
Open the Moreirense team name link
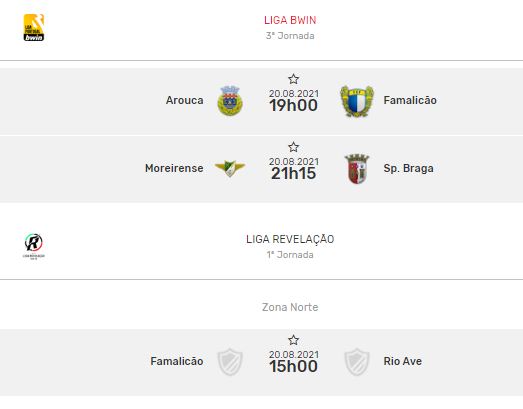coord(174,168)
